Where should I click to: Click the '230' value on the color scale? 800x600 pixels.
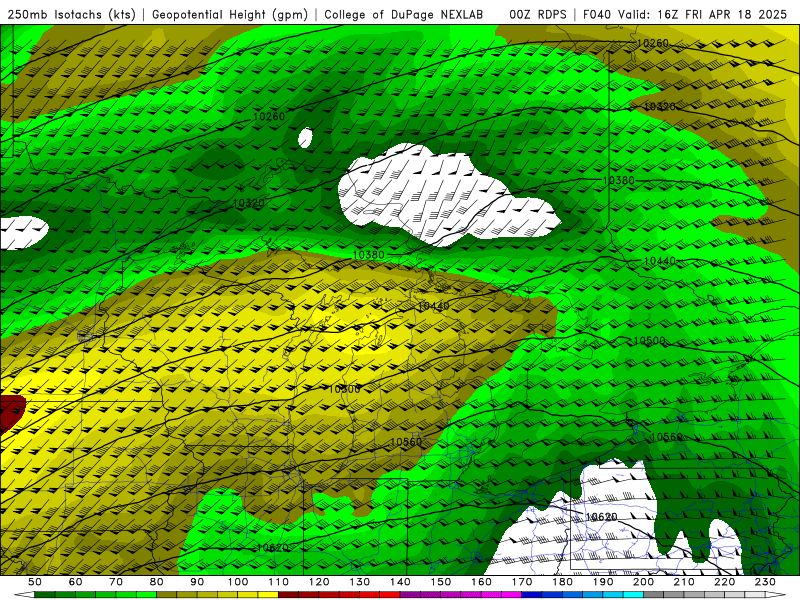click(x=765, y=582)
